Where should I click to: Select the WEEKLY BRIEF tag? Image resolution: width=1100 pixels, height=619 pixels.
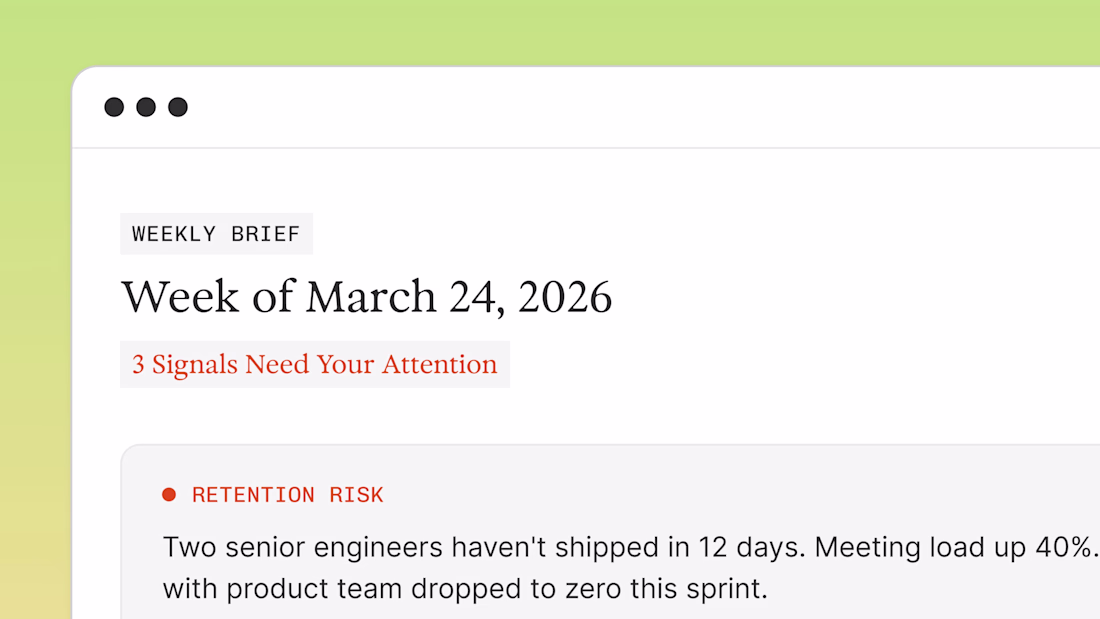click(216, 234)
